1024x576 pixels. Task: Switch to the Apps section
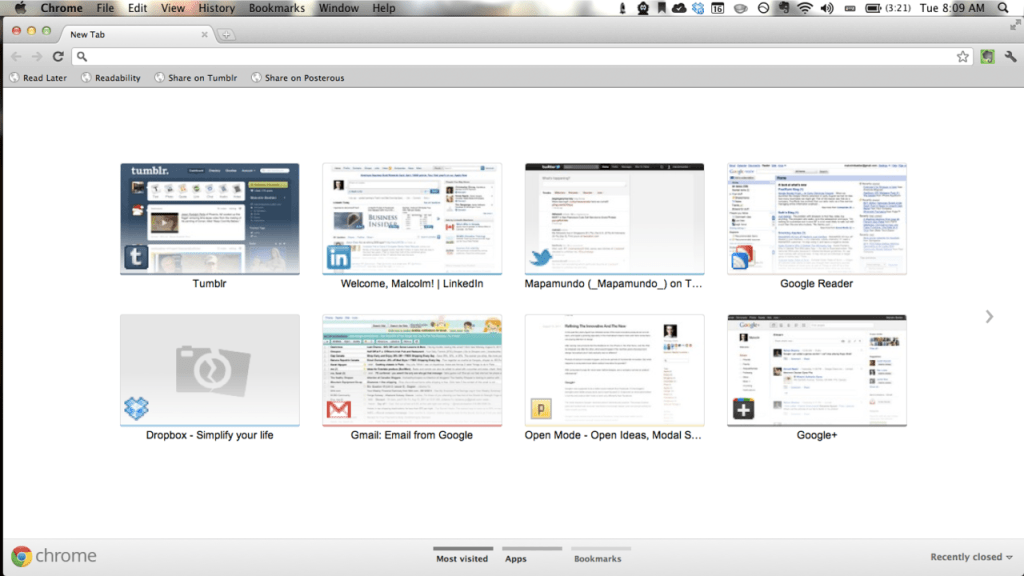[516, 558]
